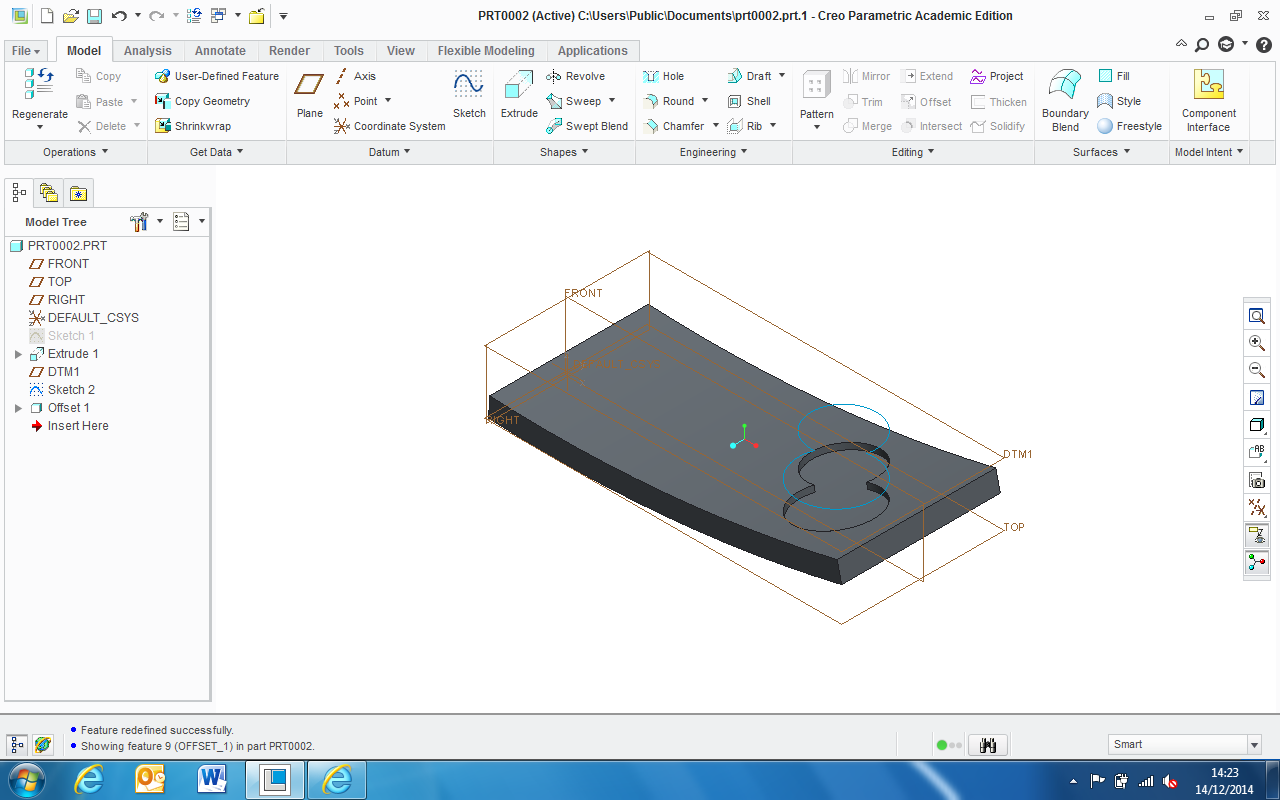This screenshot has height=800, width=1280.
Task: Switch to the Render tab
Action: [290, 51]
